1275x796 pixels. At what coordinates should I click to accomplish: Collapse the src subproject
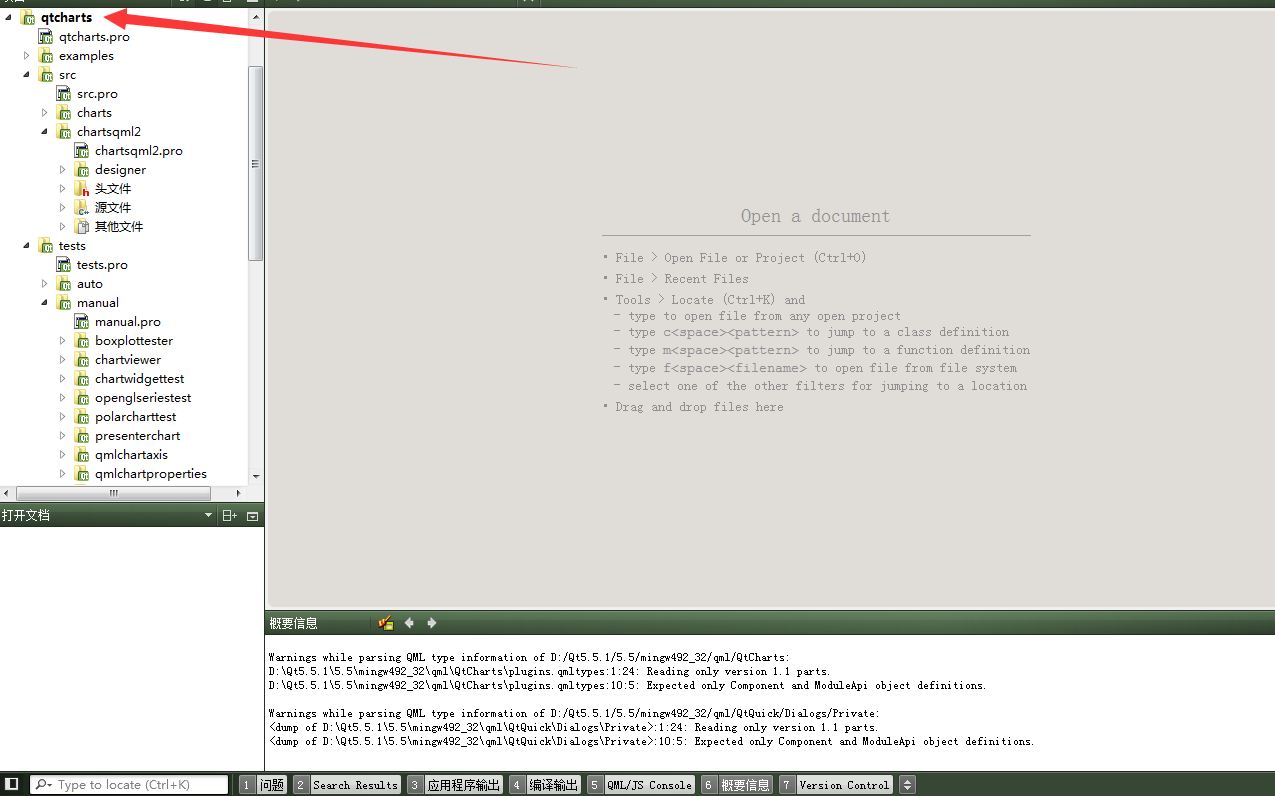(27, 75)
